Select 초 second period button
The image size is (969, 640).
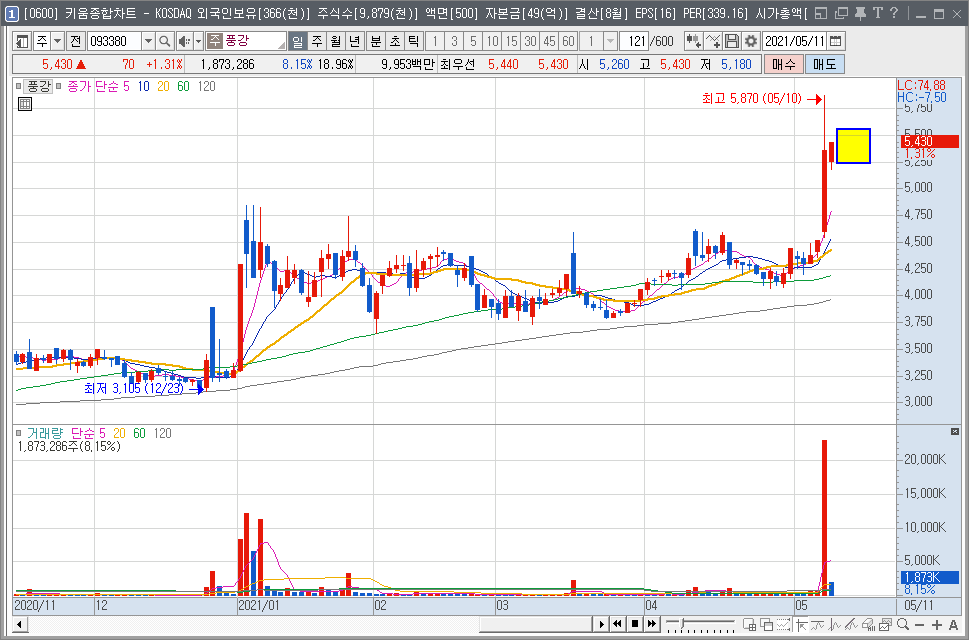pos(395,41)
